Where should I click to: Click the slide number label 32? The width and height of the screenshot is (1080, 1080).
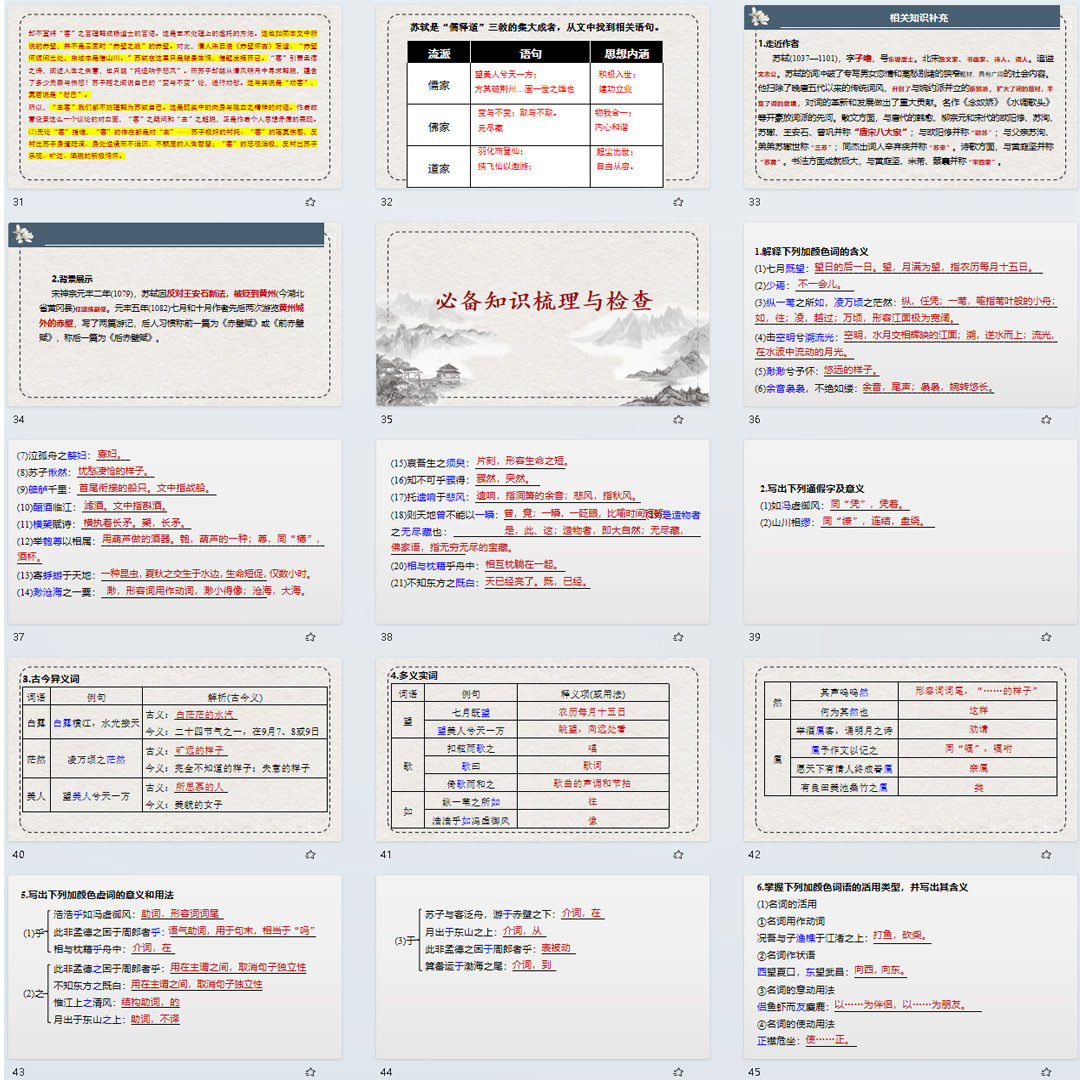point(386,202)
